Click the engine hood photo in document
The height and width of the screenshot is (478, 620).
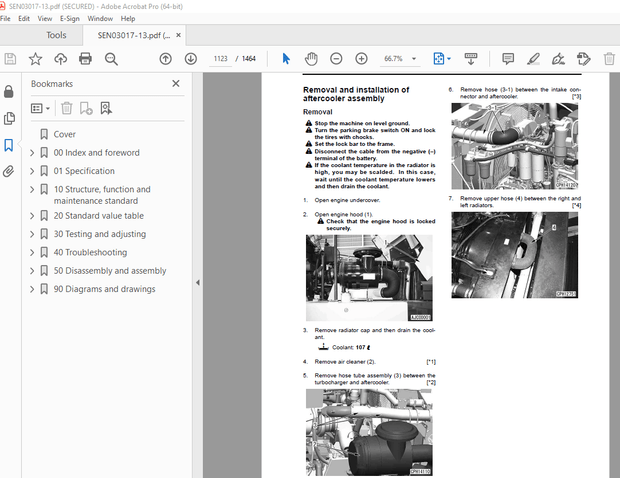(369, 278)
